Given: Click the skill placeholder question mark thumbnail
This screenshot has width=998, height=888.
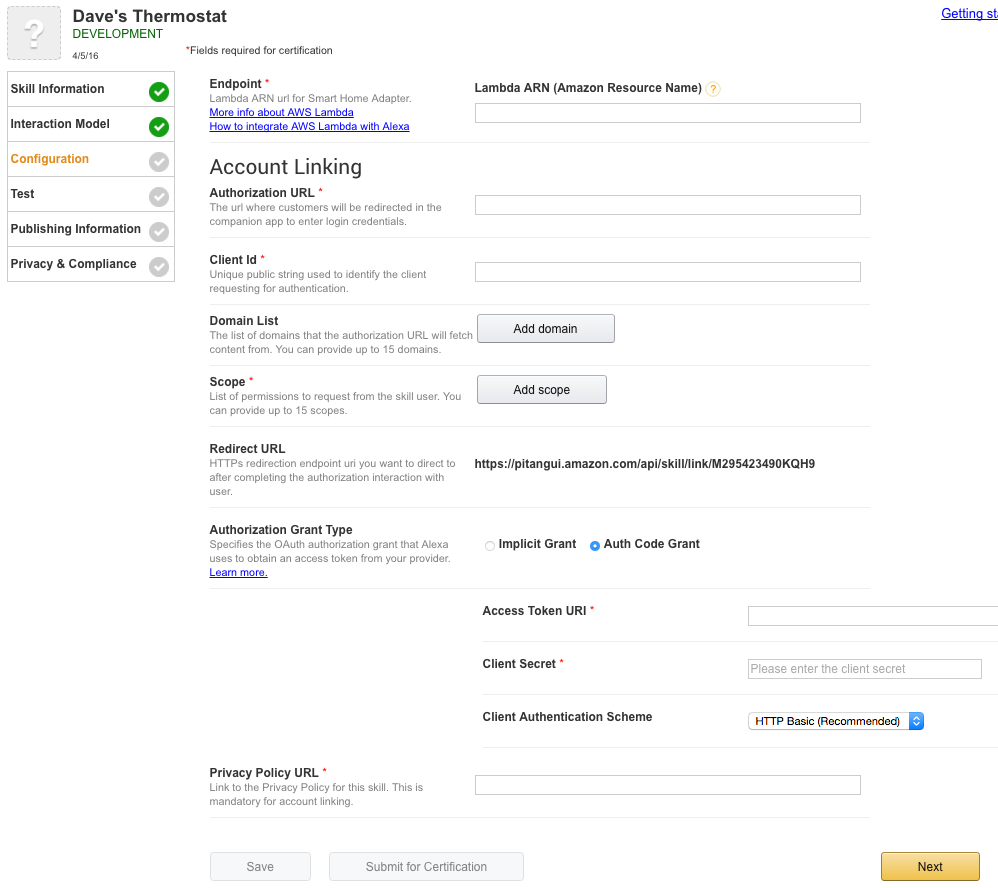Looking at the screenshot, I should (35, 35).
